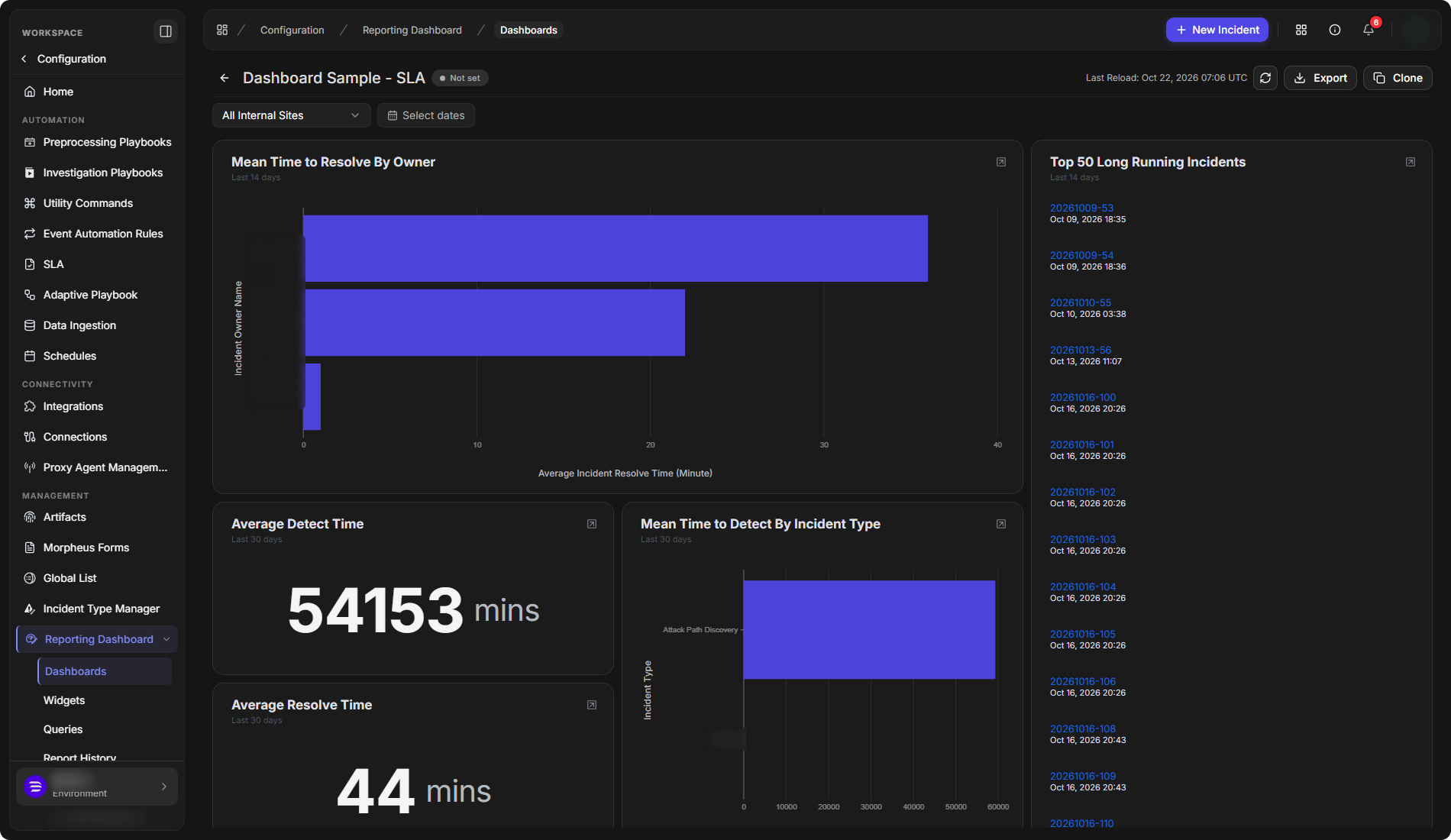Go back using the arrow beside Dashboard Sample
1451x840 pixels.
[225, 78]
